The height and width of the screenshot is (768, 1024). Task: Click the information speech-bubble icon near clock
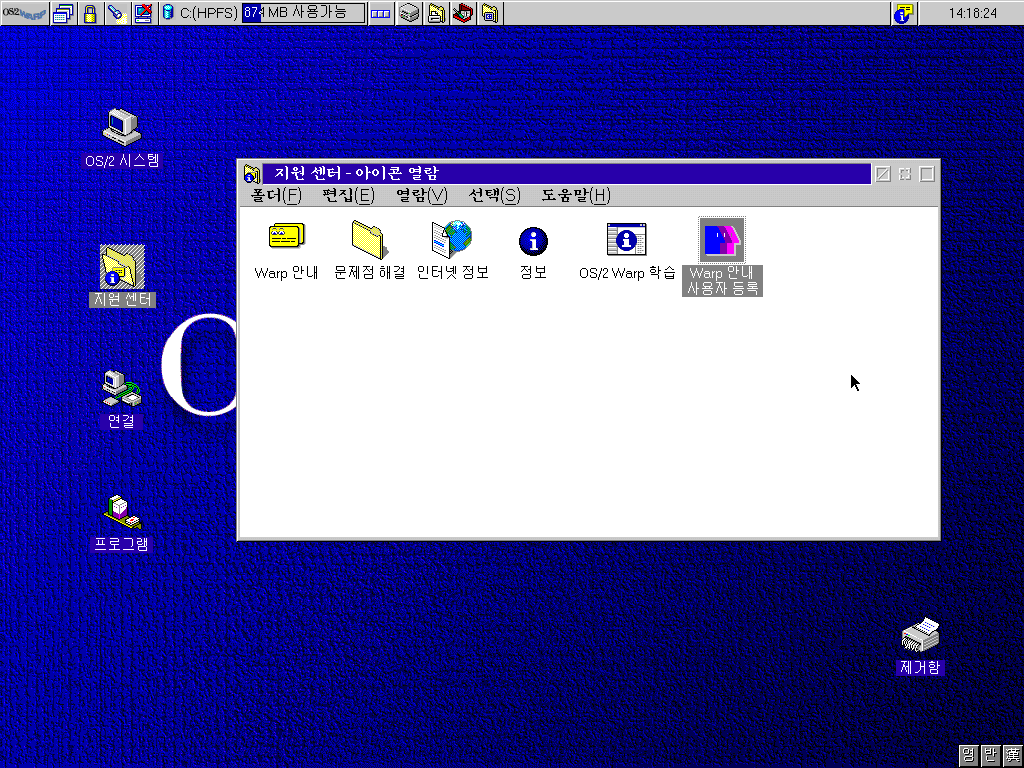(904, 13)
